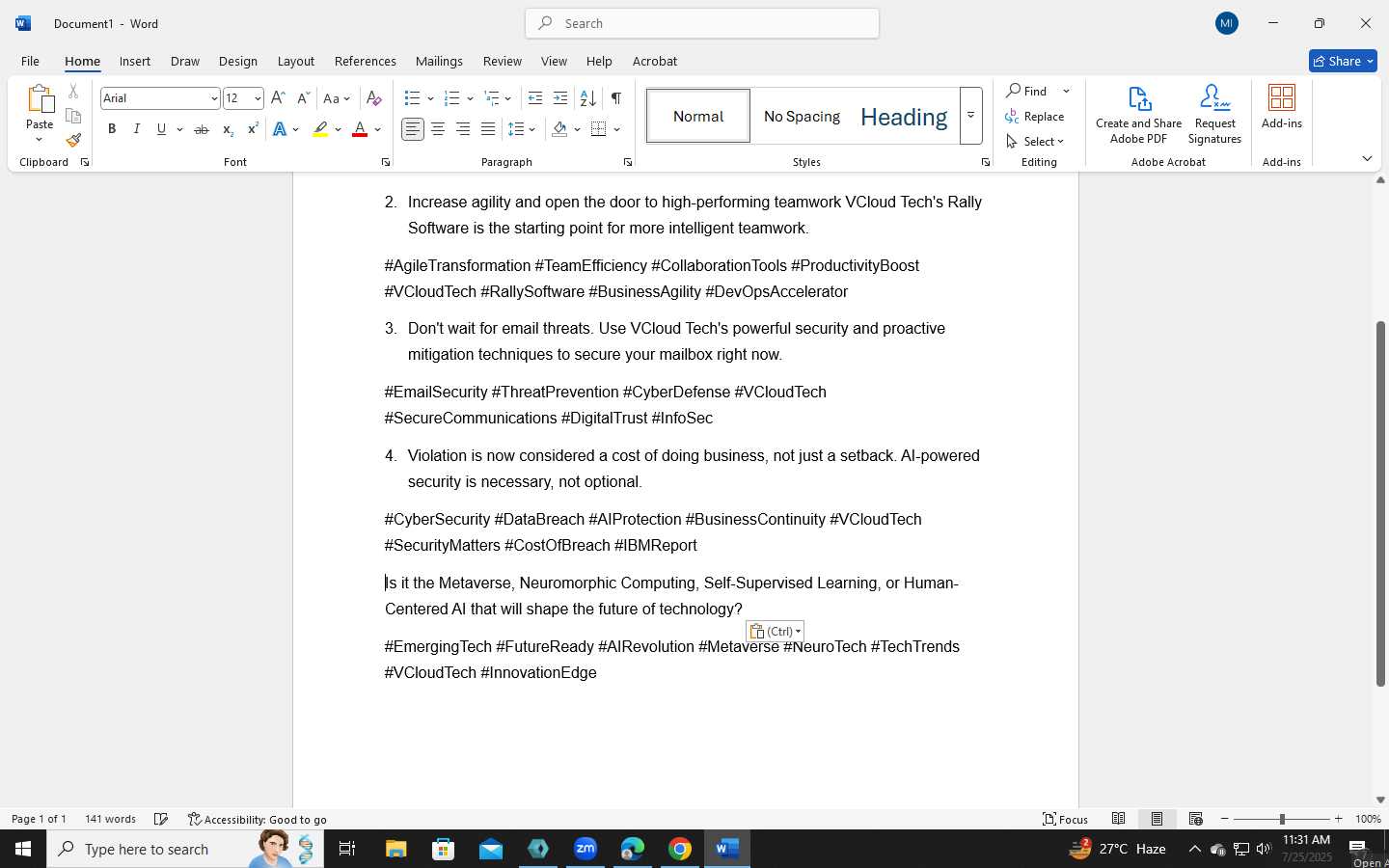Screen dimensions: 1389x868
Task: Open File Explorer from taskbar
Action: pos(396,849)
